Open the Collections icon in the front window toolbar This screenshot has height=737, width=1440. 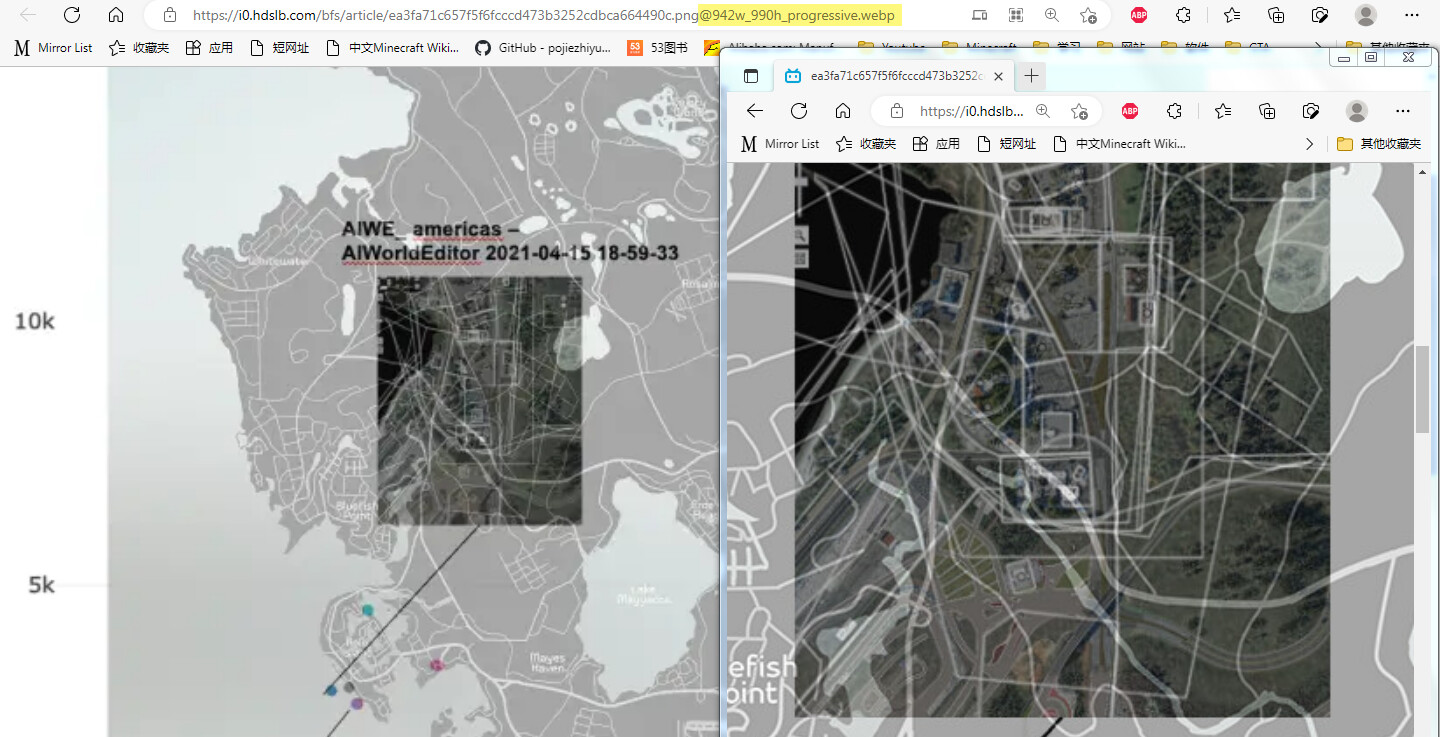[1267, 111]
